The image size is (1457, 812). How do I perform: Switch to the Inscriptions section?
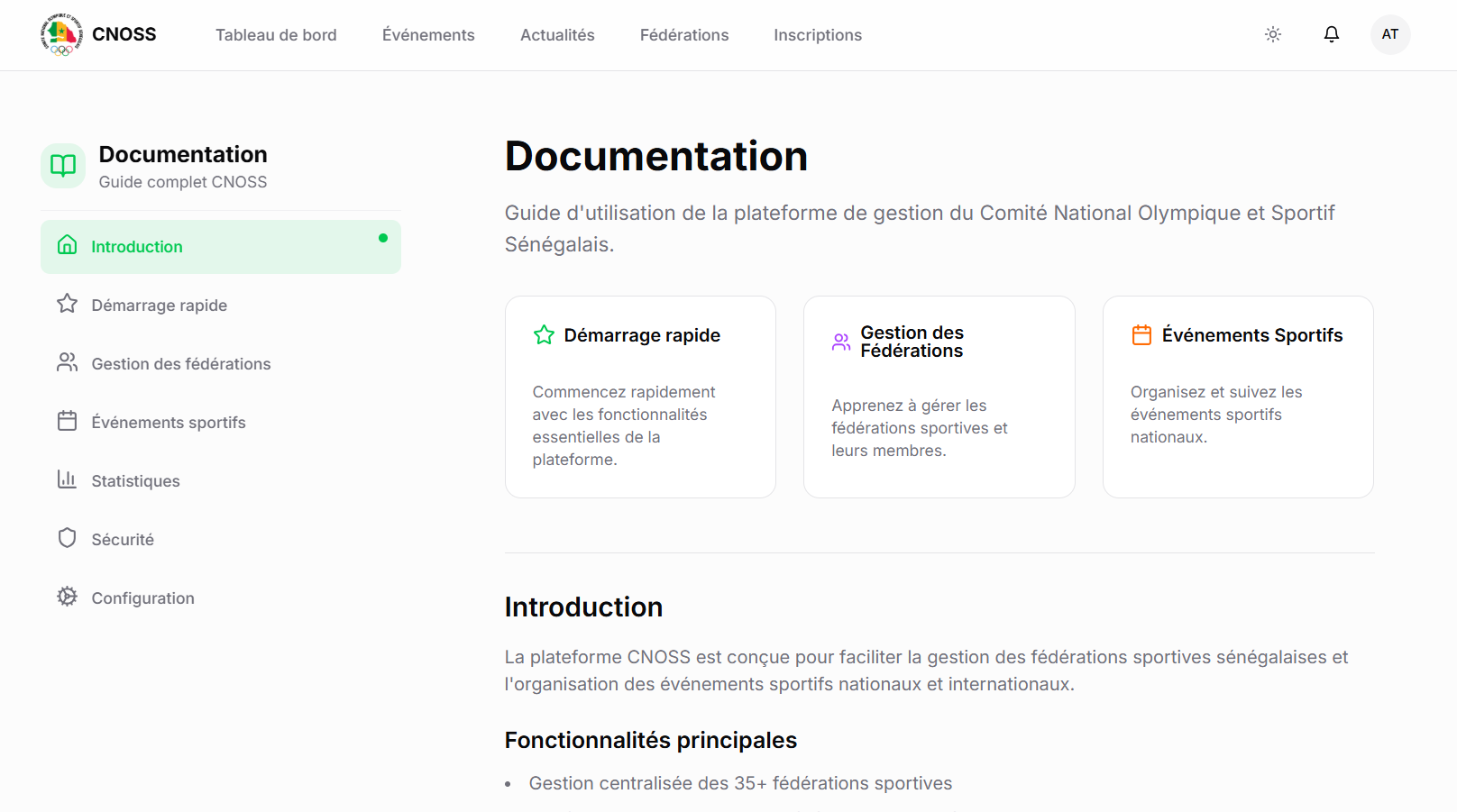817,34
